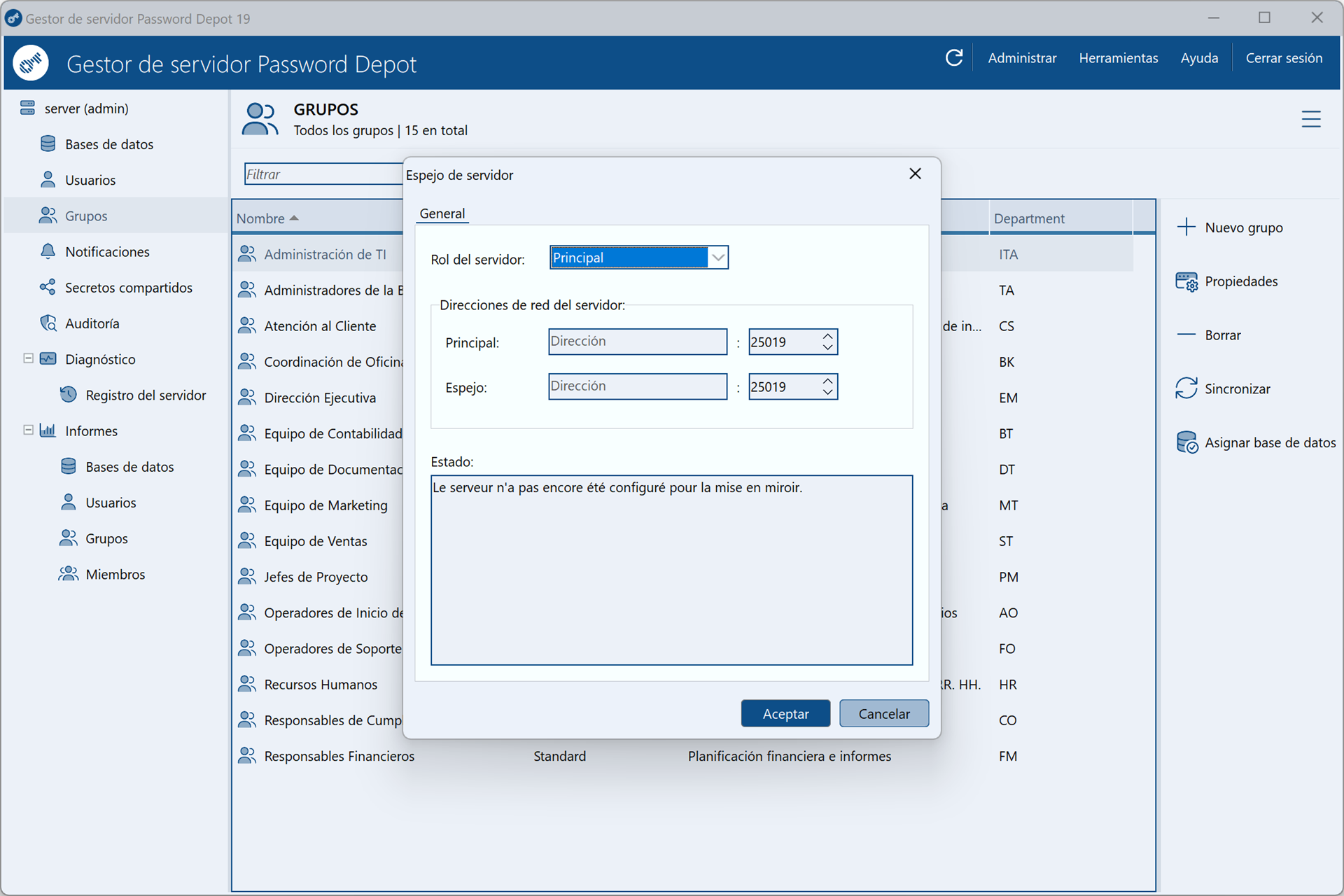This screenshot has height=896, width=1344.
Task: Select the Responsables Financieros group row
Action: [x=682, y=756]
